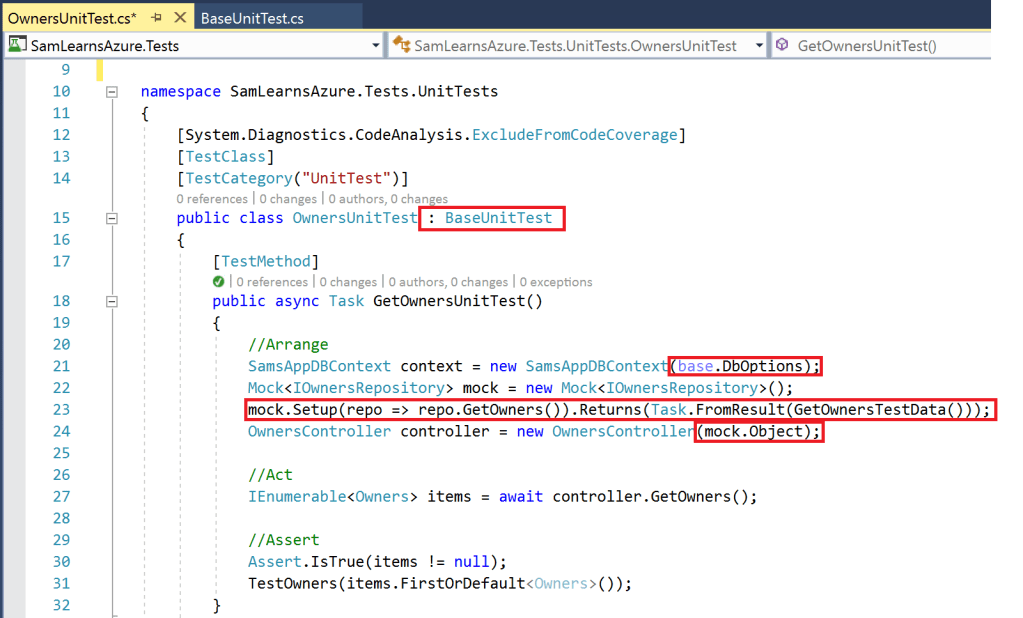This screenshot has width=1023, height=618.
Task: Switch to the BaseUnitTest.cs tab
Action: click(252, 19)
